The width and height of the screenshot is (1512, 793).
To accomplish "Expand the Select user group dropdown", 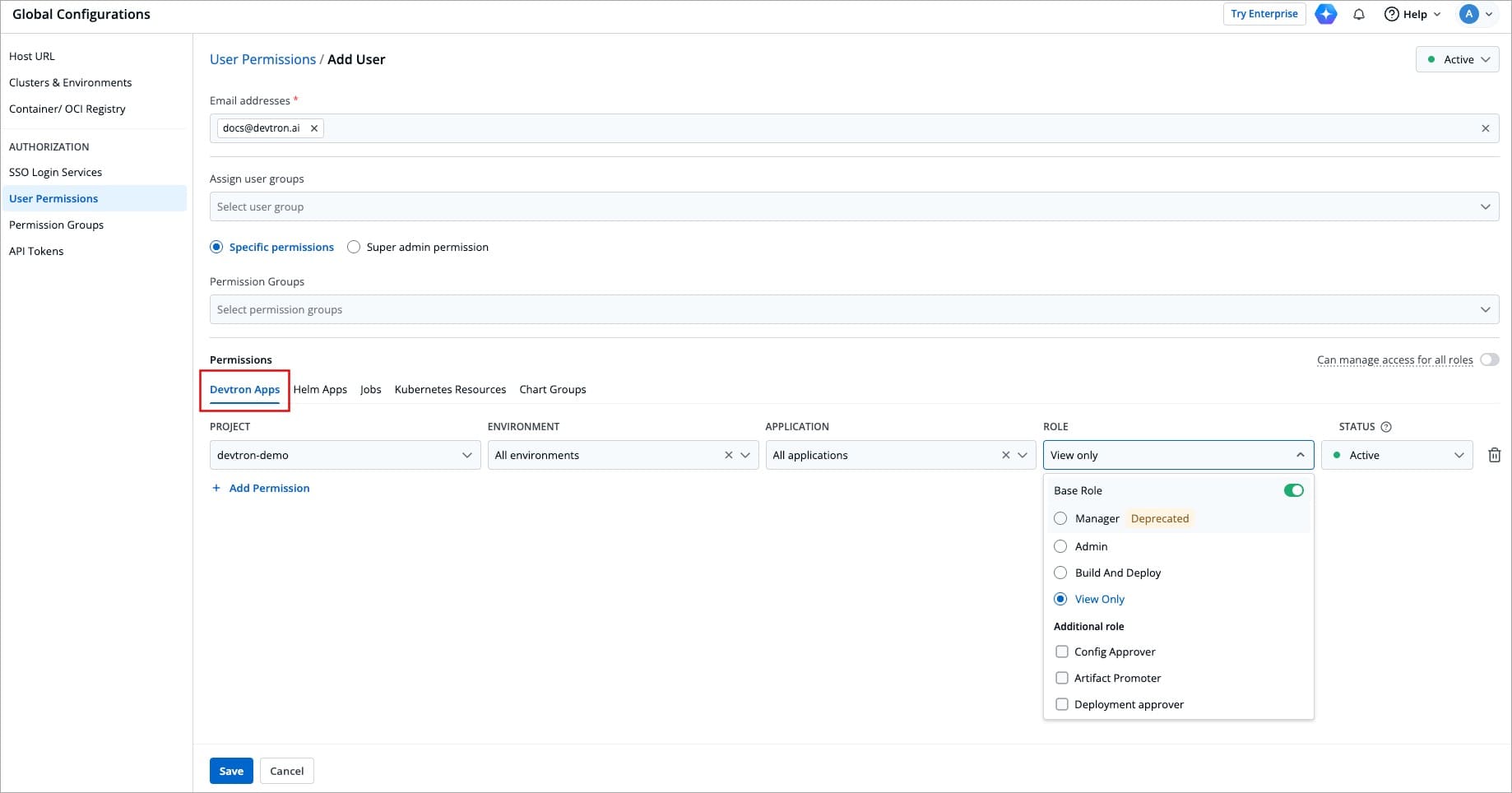I will point(853,206).
